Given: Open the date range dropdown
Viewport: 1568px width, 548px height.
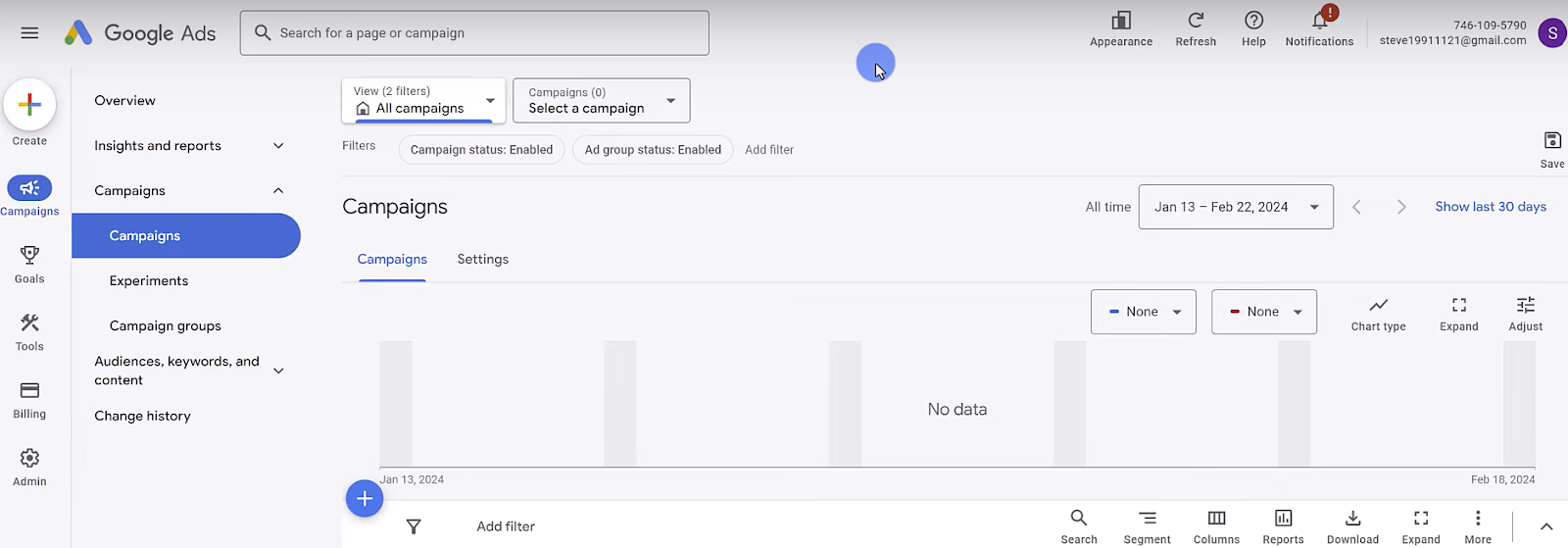Looking at the screenshot, I should [1236, 207].
